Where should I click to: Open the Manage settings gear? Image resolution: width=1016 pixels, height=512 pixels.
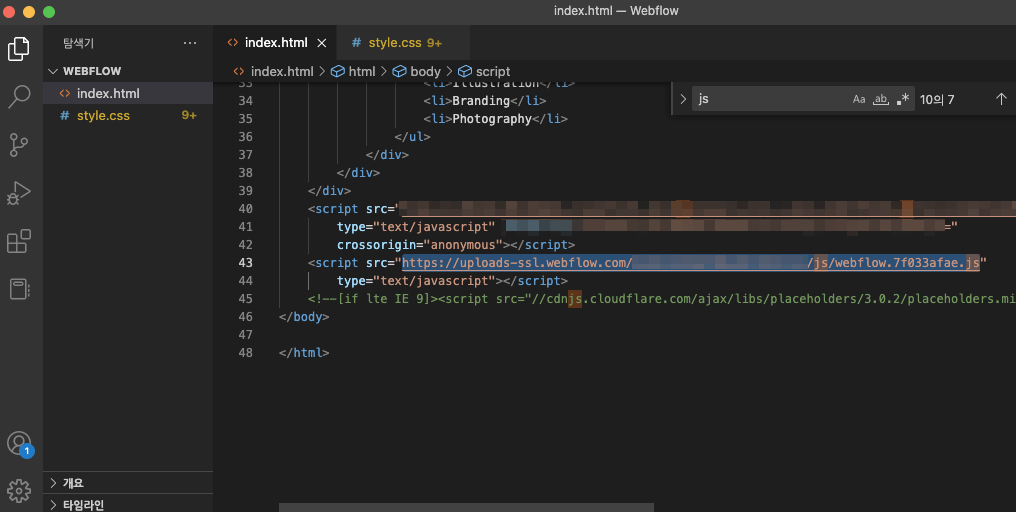19,491
